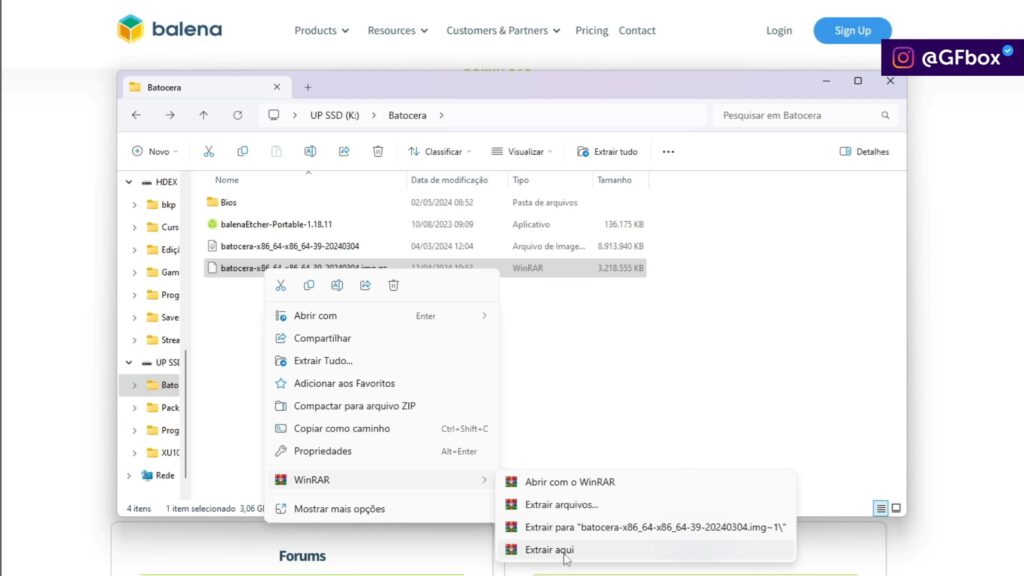Sort by Tamanho column header
Image resolution: width=1024 pixels, height=576 pixels.
(615, 180)
